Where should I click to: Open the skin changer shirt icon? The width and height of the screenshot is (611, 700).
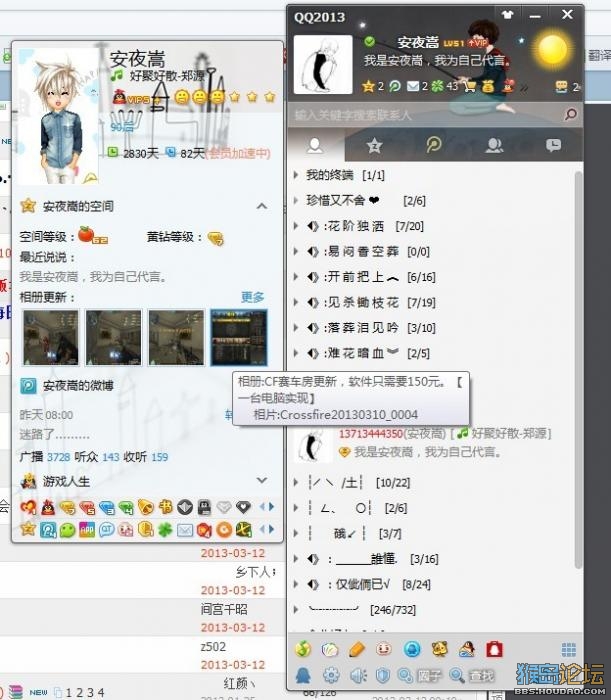[507, 15]
